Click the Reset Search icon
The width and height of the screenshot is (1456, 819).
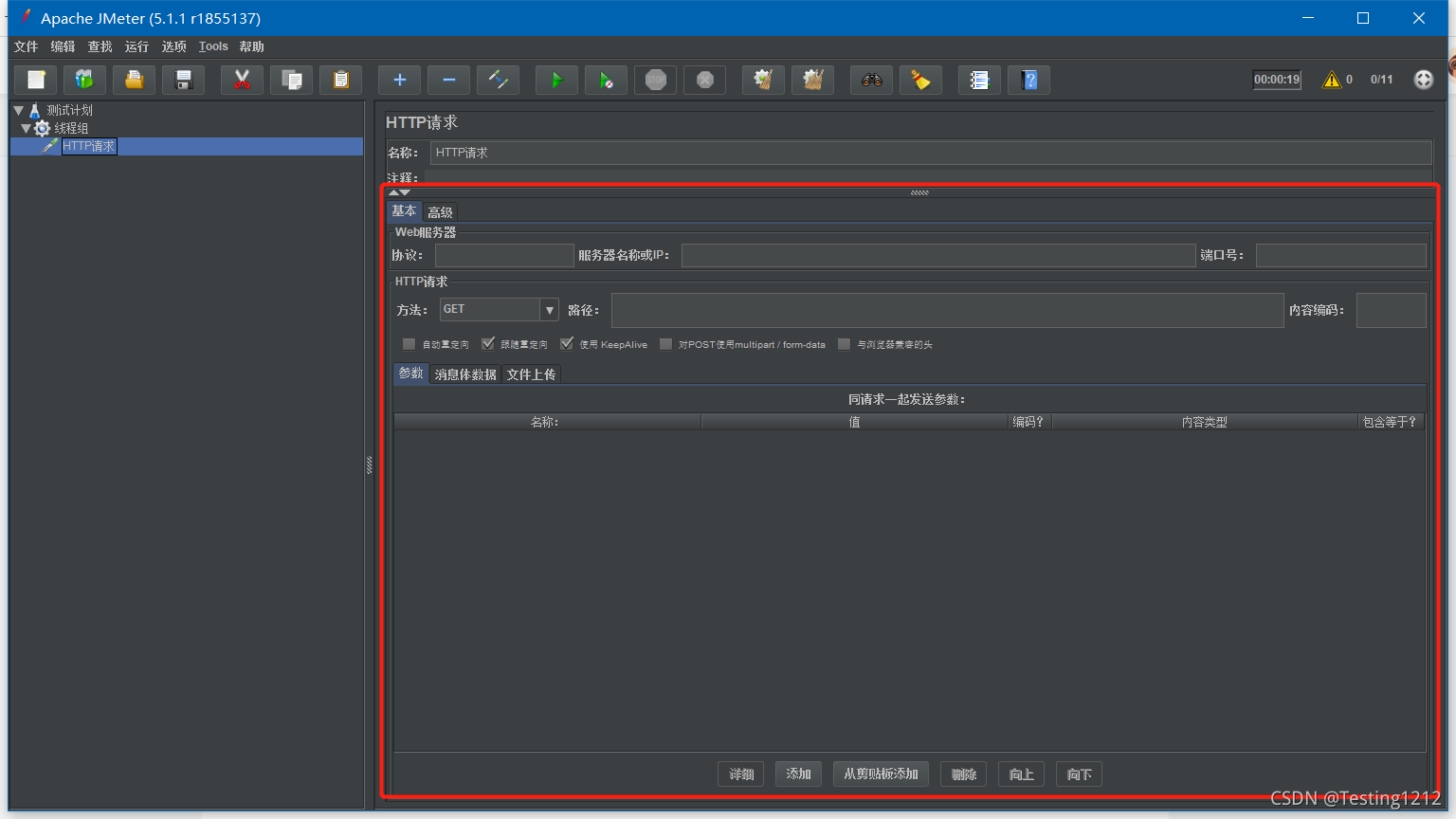tap(921, 80)
